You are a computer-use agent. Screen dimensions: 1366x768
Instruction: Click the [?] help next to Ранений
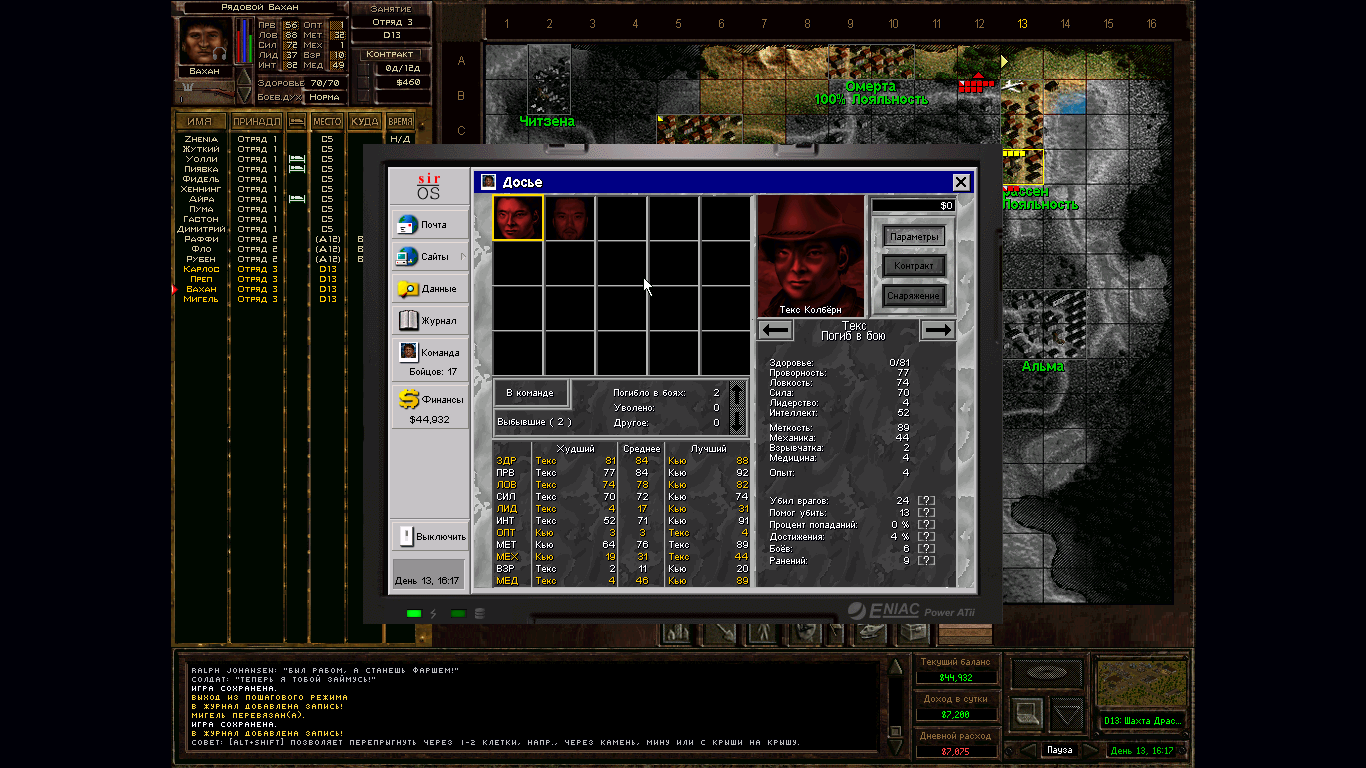(926, 560)
